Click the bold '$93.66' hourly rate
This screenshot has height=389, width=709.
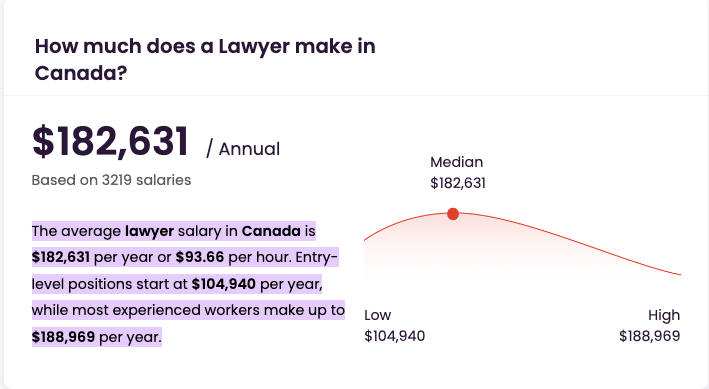[x=199, y=257]
